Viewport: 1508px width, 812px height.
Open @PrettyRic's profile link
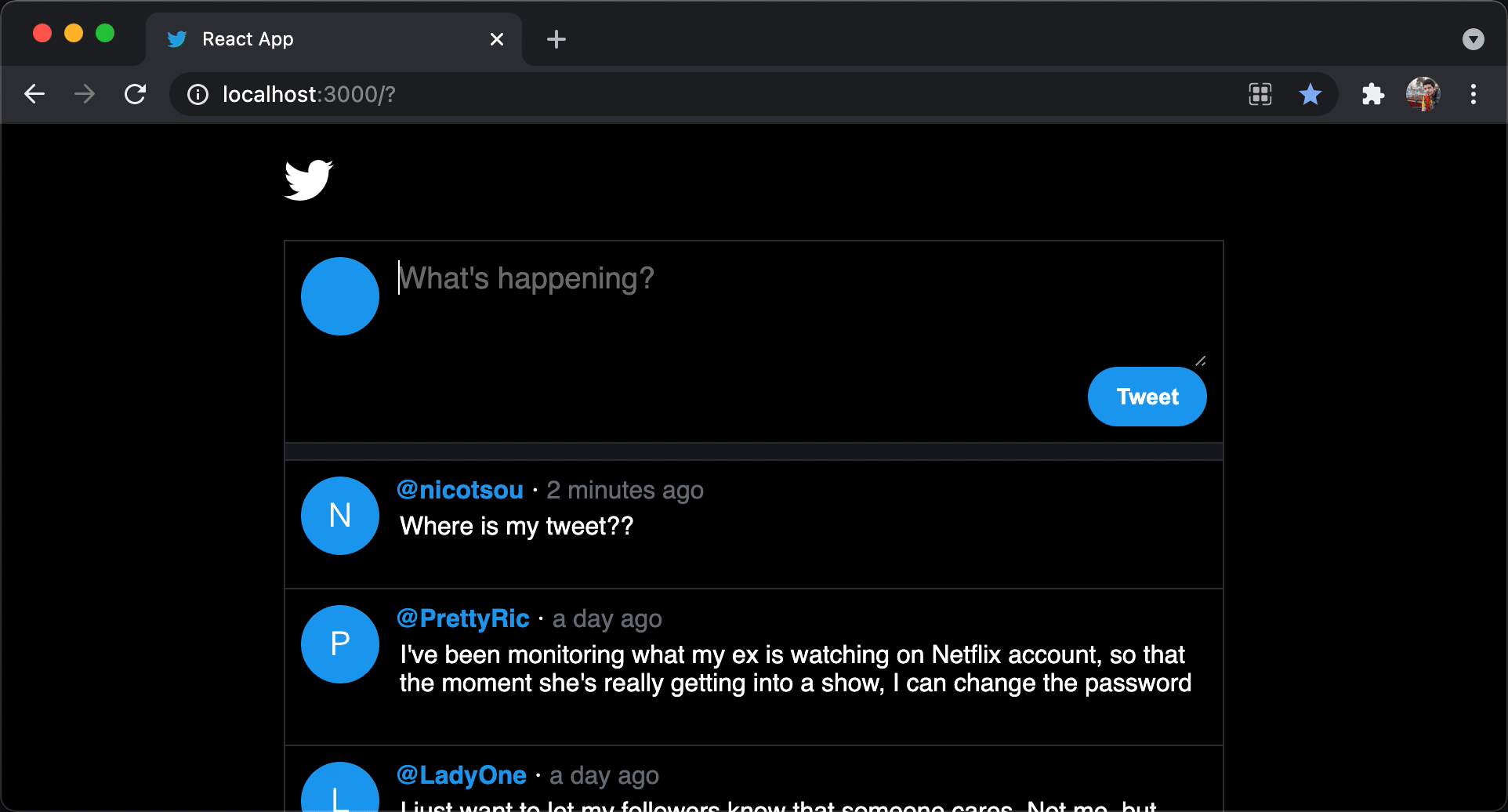(462, 618)
